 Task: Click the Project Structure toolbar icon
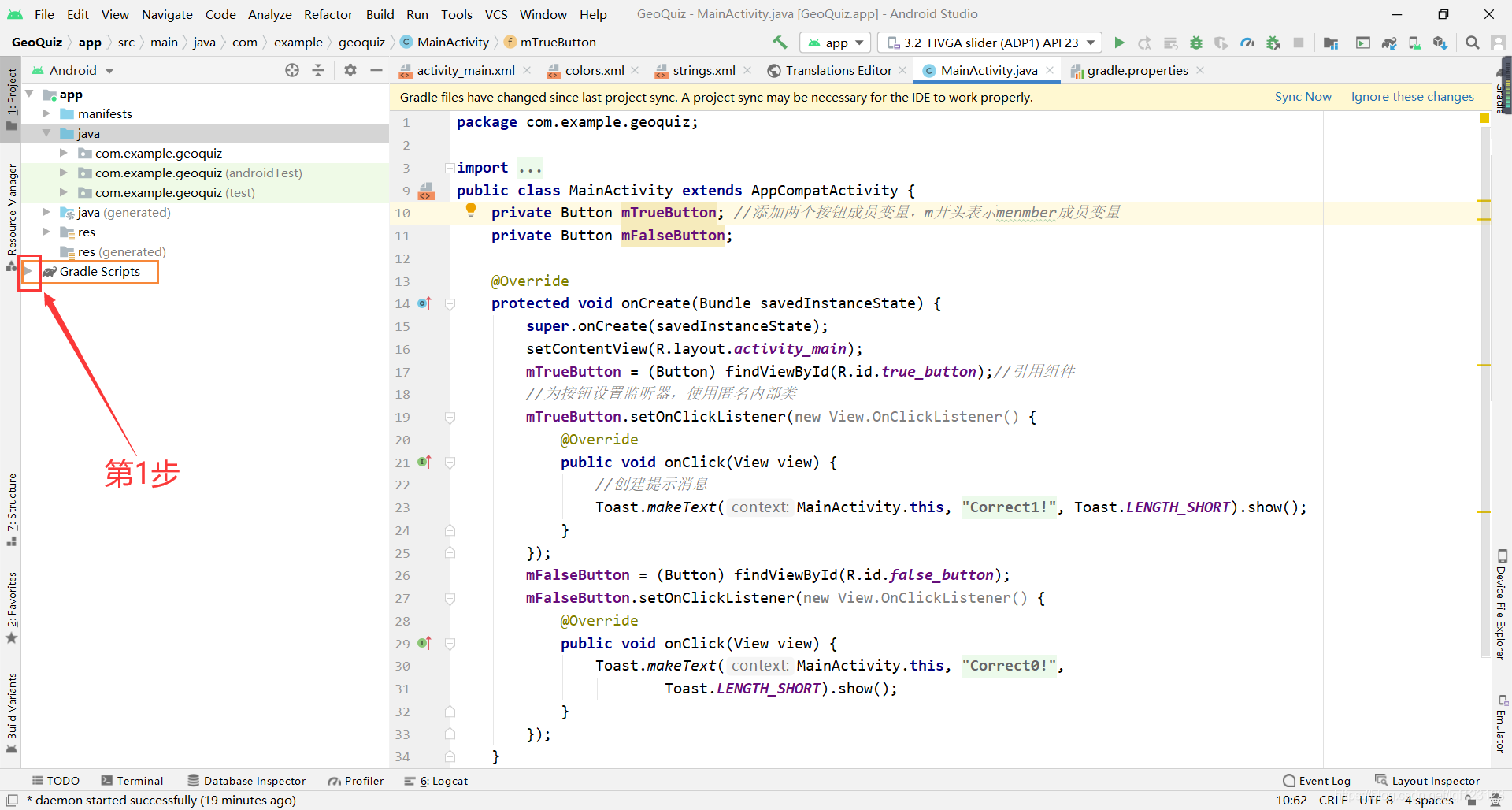(x=1331, y=43)
